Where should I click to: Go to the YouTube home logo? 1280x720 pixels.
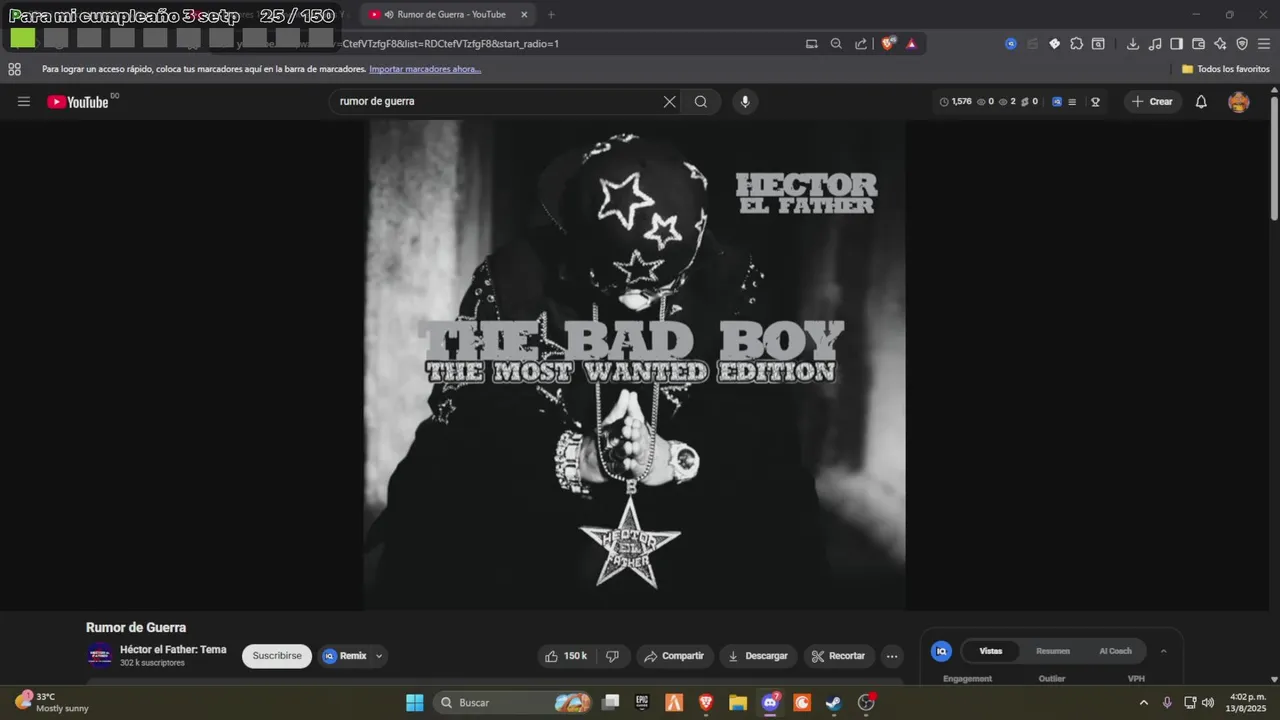coord(78,101)
